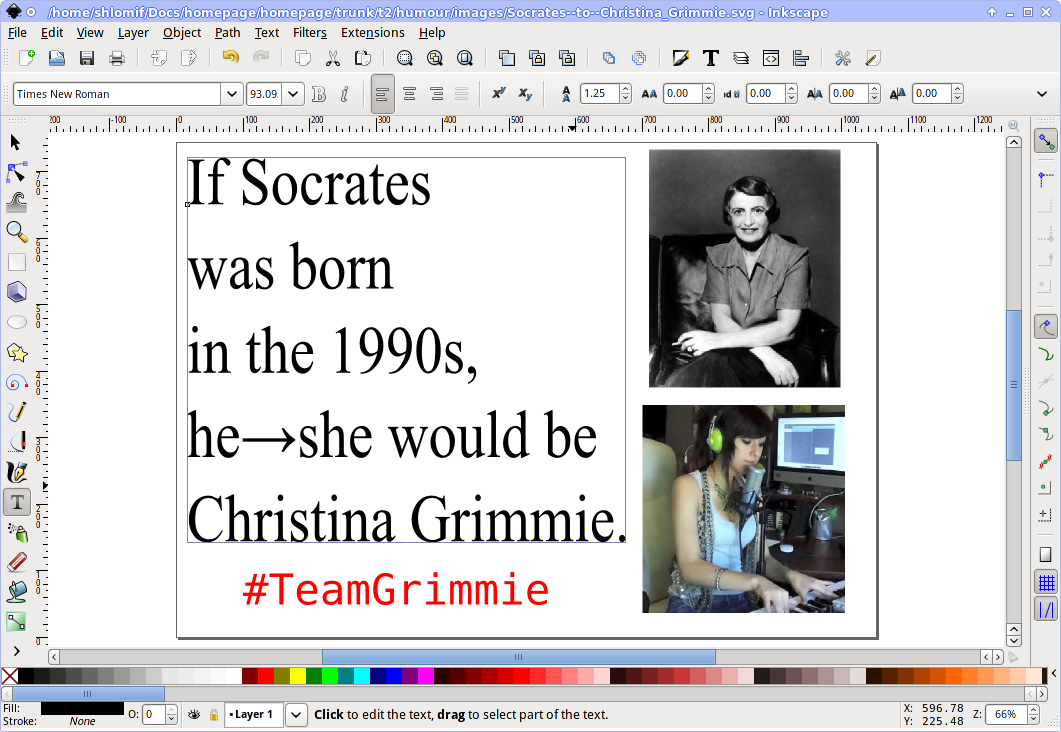Select the Tweak tool
The image size is (1061, 732).
[x=16, y=202]
